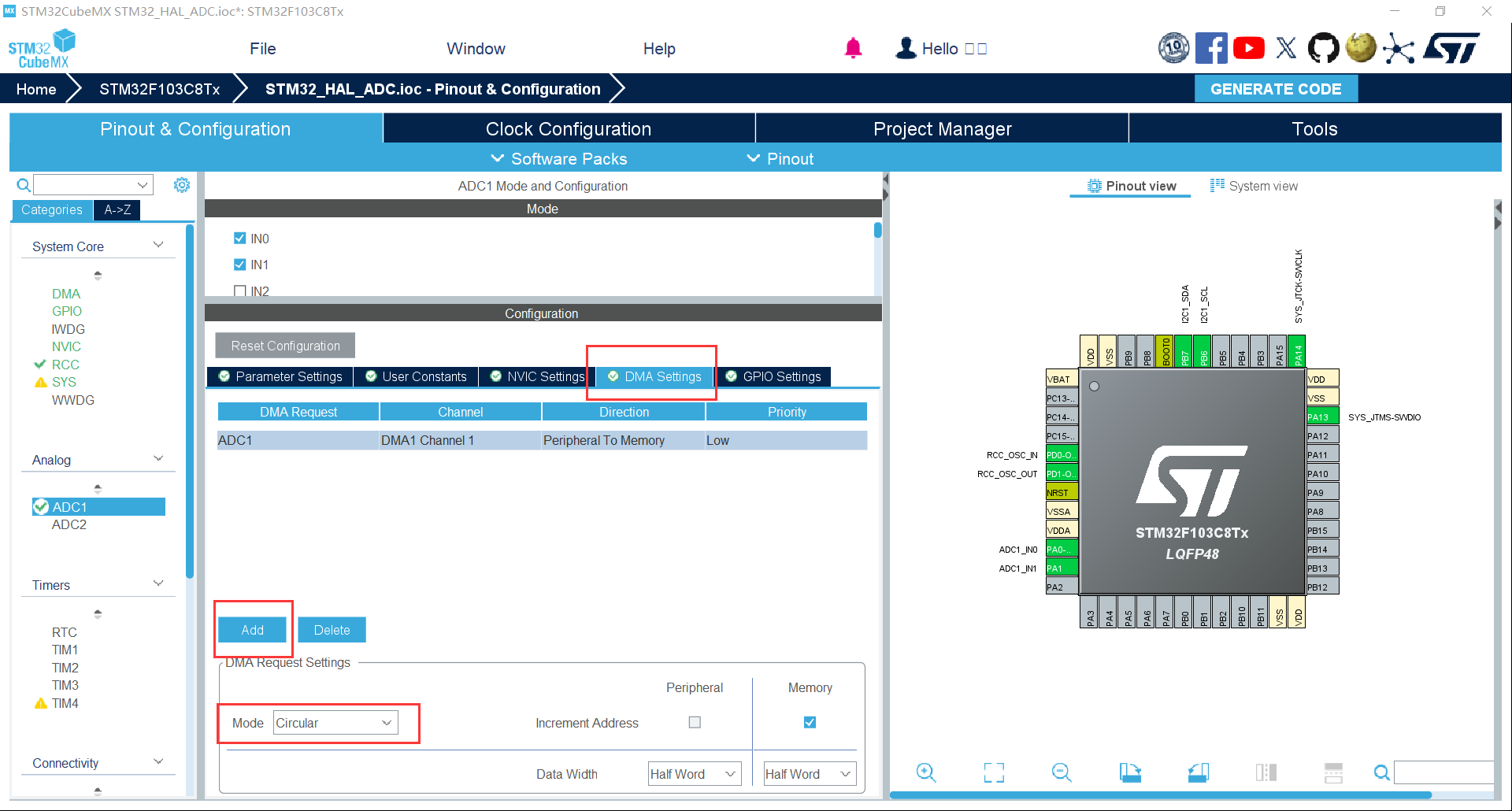Screen dimensions: 1512x811
Task: Expand the Software Packs dropdown
Action: click(559, 159)
